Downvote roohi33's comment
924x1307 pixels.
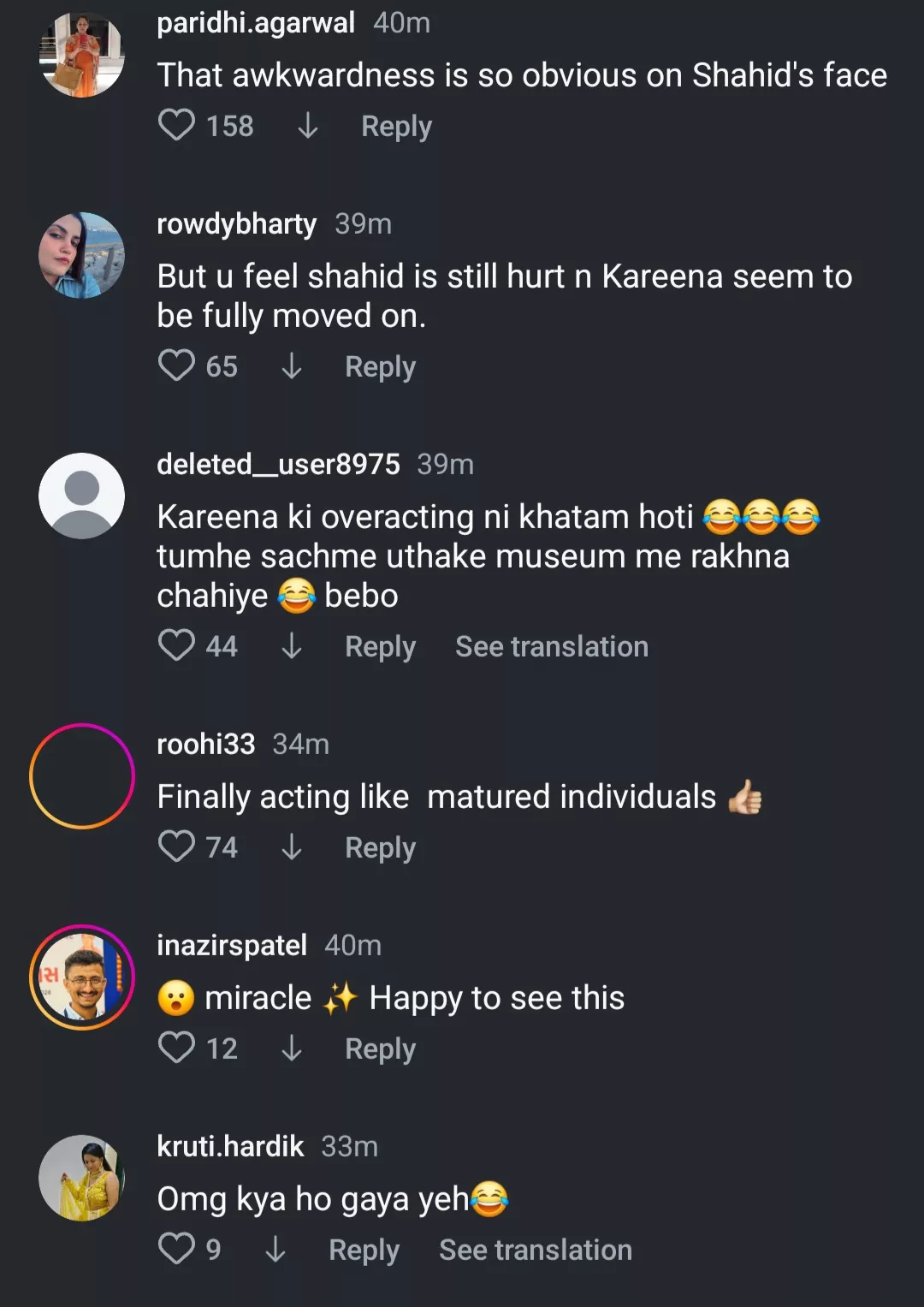(x=291, y=847)
